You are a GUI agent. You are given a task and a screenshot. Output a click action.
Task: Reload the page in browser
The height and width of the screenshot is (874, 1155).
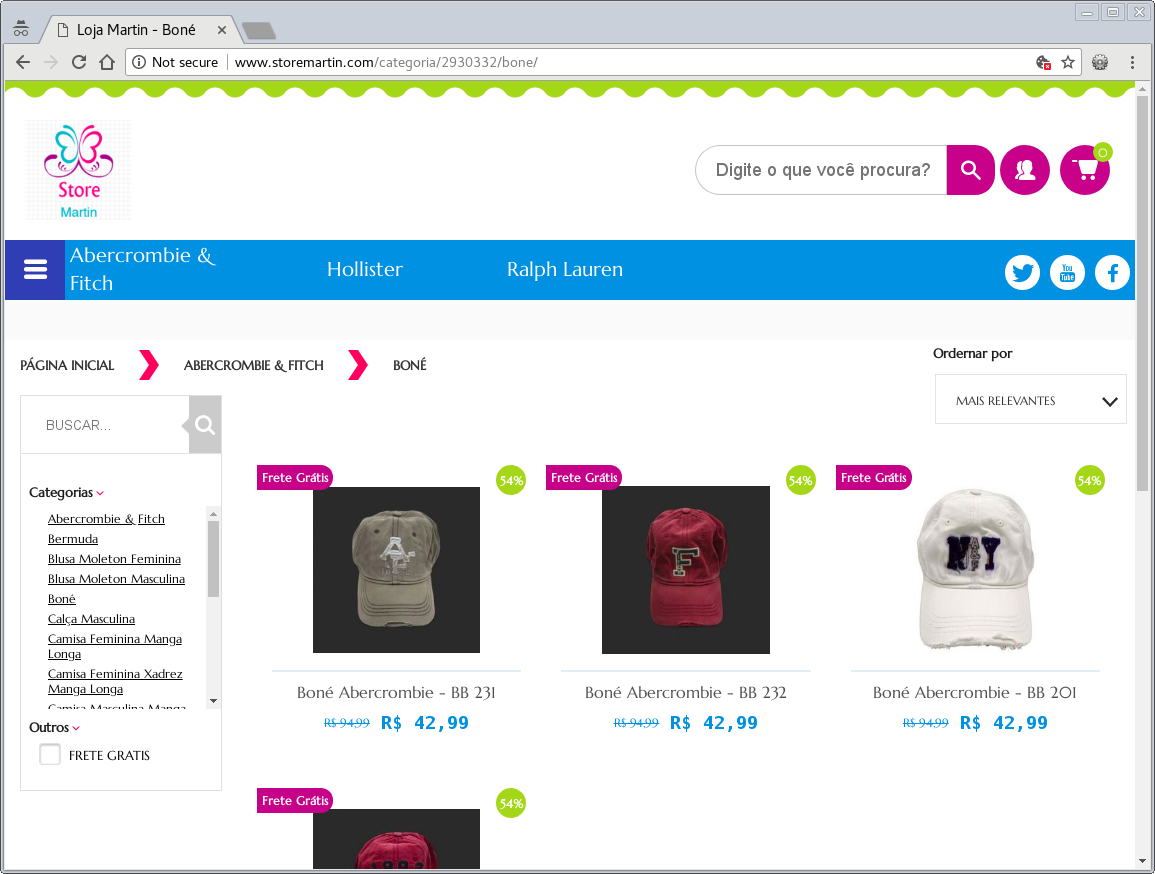click(x=79, y=62)
